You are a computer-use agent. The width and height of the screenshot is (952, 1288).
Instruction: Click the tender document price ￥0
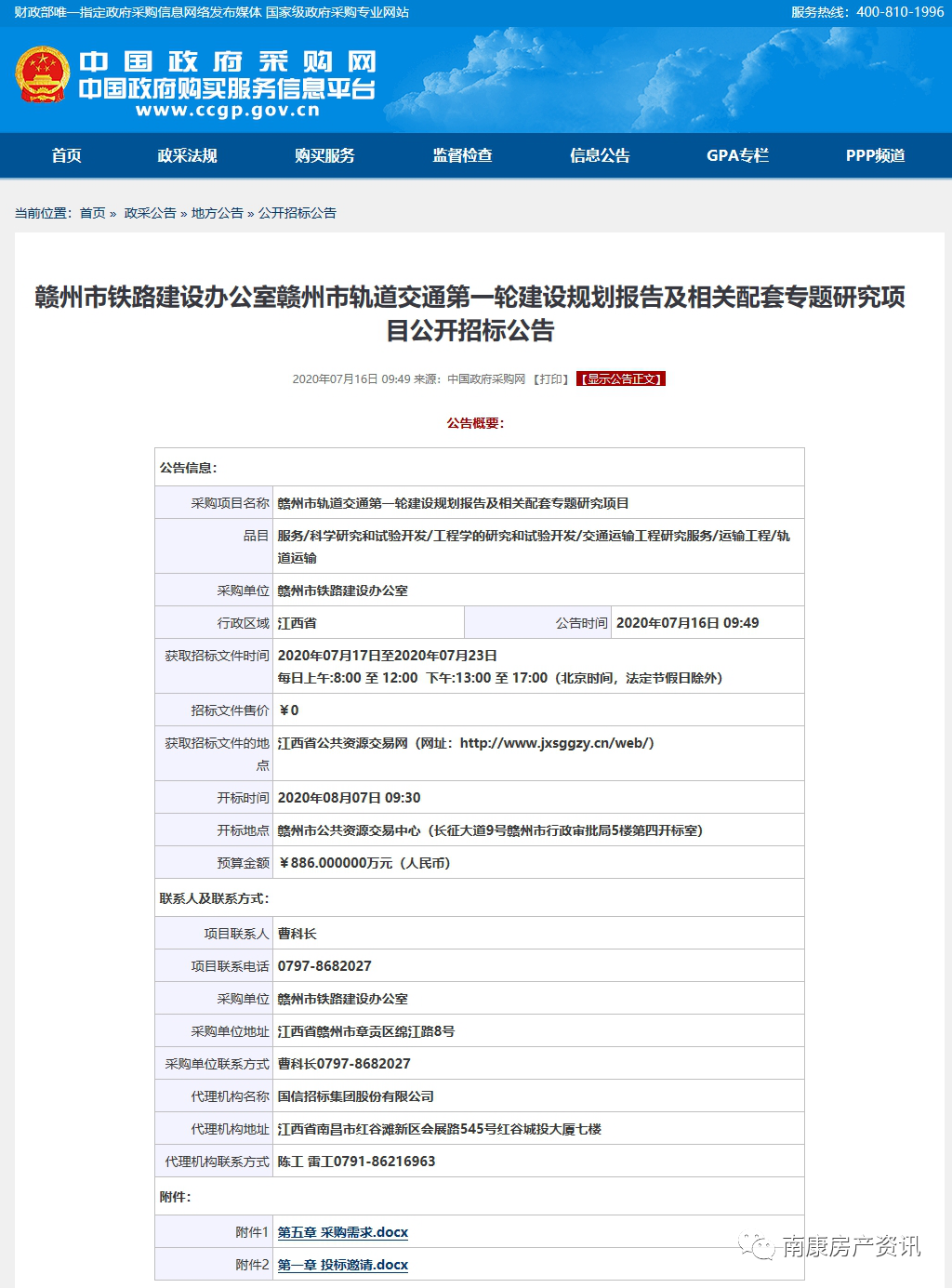pyautogui.click(x=288, y=710)
